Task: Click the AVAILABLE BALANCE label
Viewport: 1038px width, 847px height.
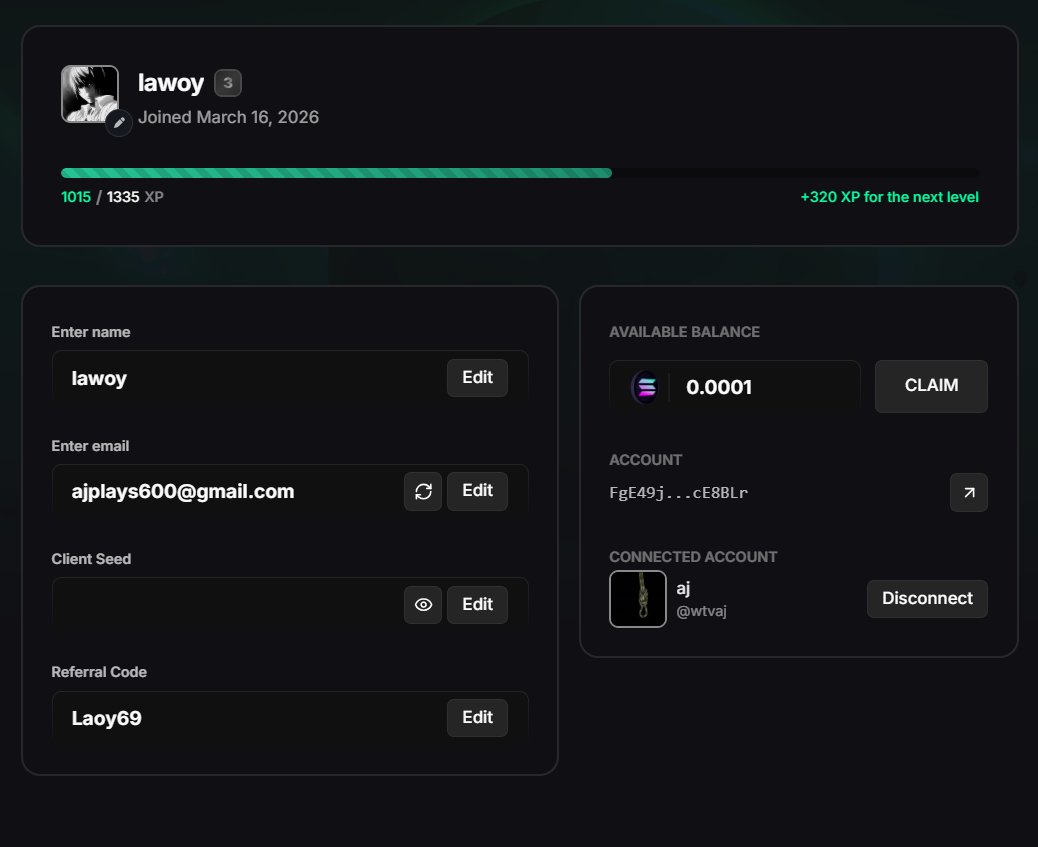Action: click(x=684, y=332)
